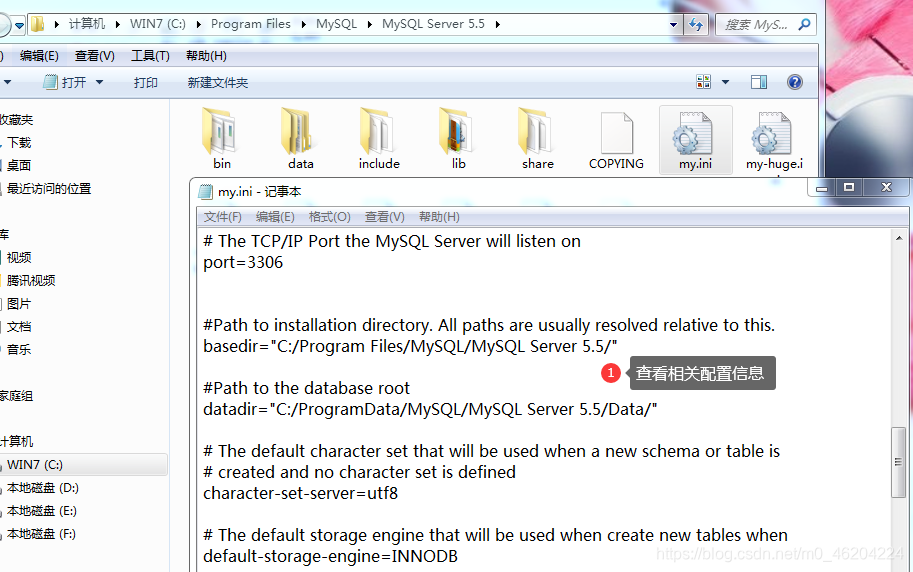The width and height of the screenshot is (913, 572).
Task: Click 计算机 in the address breadcrumb
Action: 87,24
